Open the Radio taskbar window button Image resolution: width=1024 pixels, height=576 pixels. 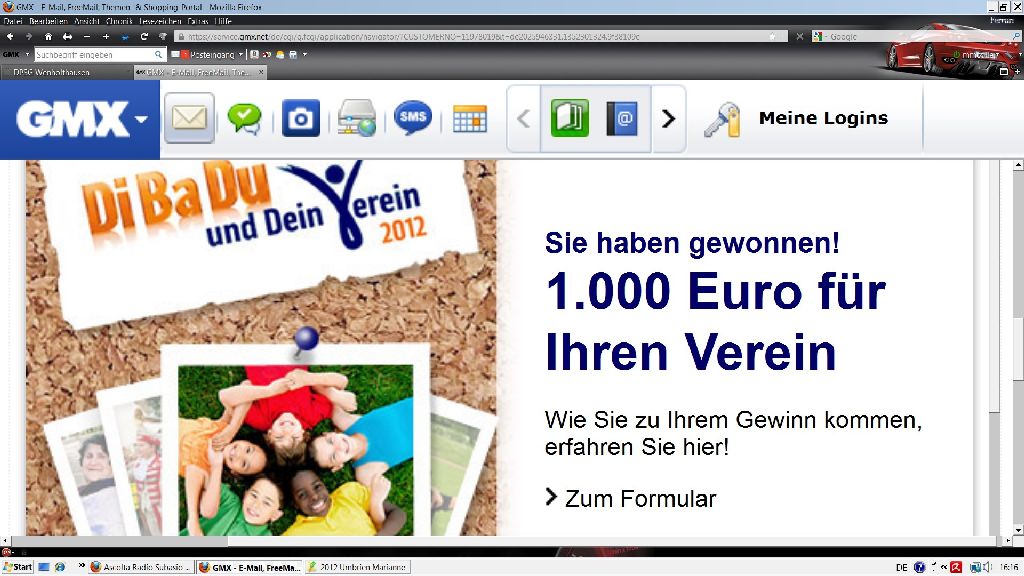(140, 567)
